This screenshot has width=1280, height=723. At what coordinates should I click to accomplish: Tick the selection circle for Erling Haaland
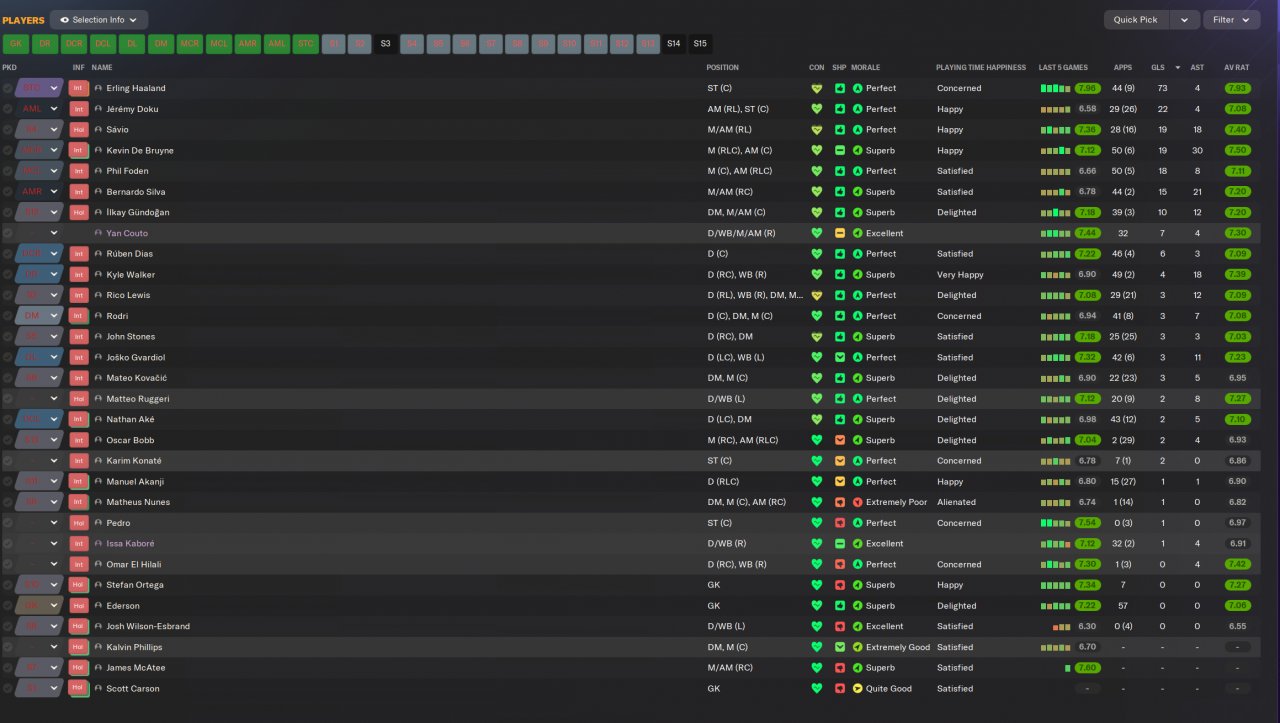[8, 88]
